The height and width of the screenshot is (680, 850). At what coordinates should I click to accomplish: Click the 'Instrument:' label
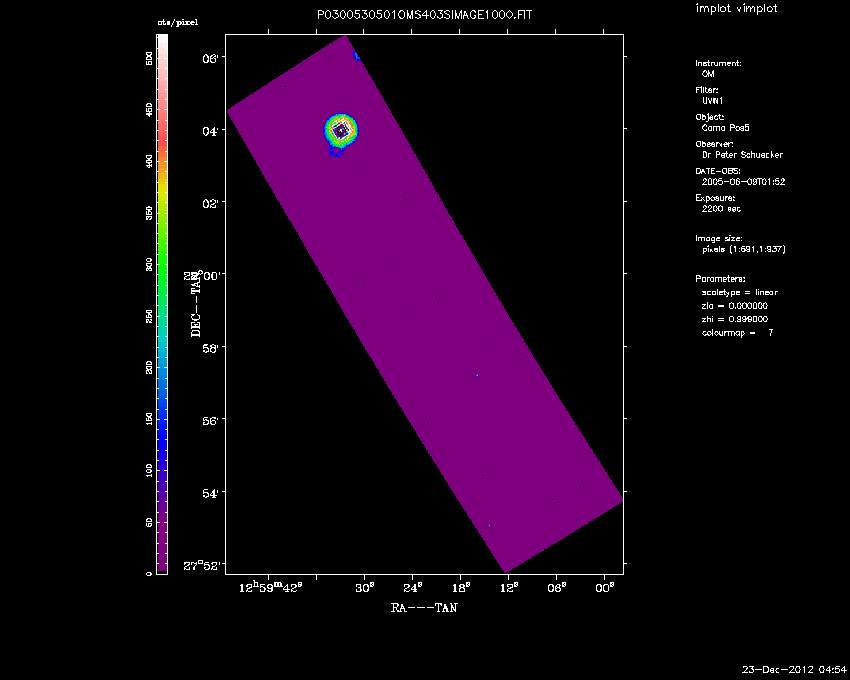point(718,63)
